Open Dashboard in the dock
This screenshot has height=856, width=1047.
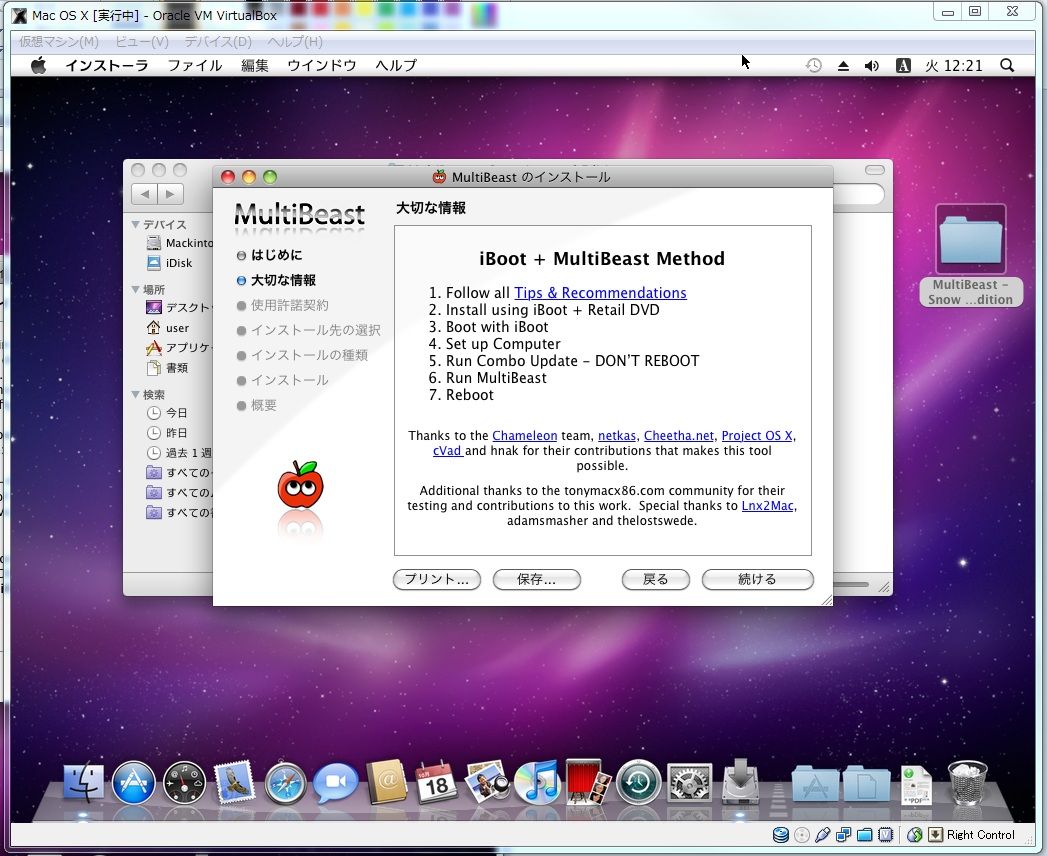tap(184, 782)
